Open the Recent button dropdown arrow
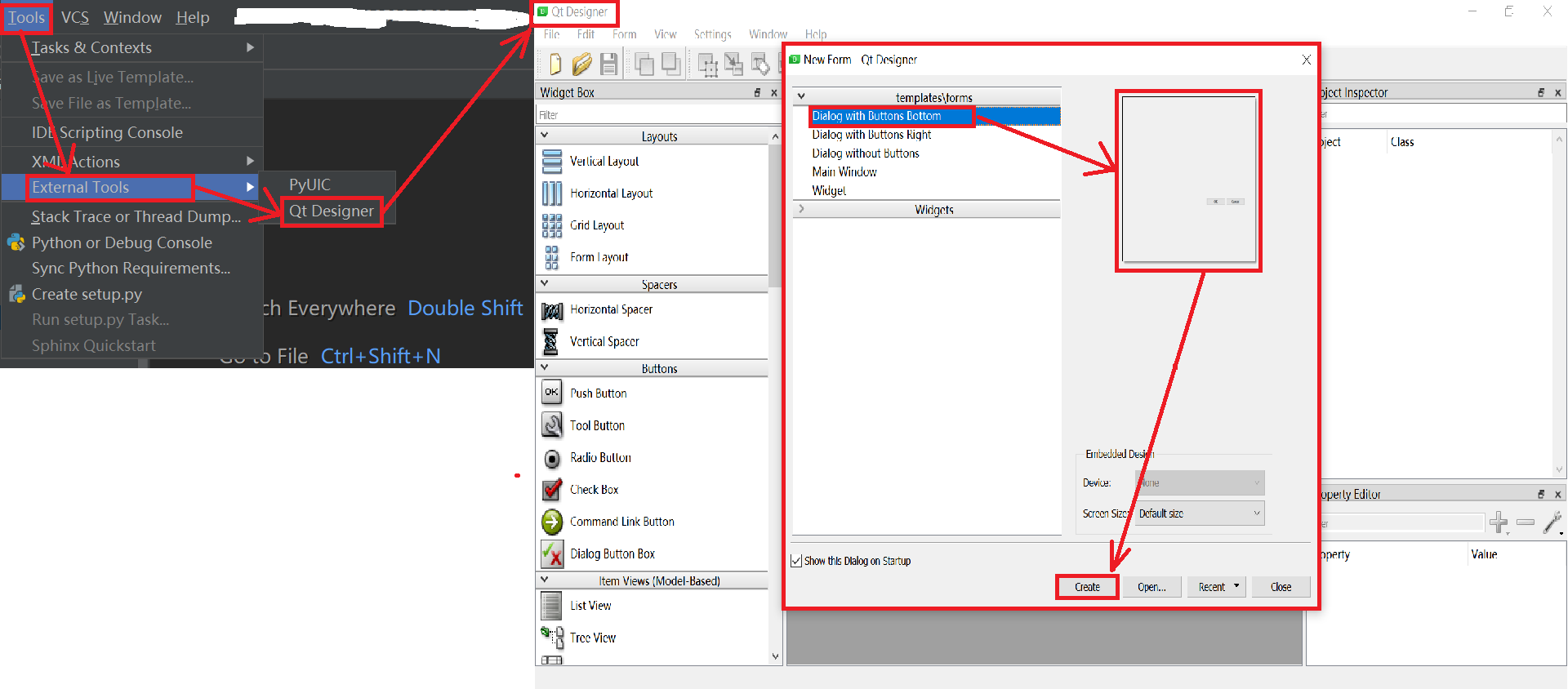Screen dimensions: 1568x689 (x=1236, y=586)
